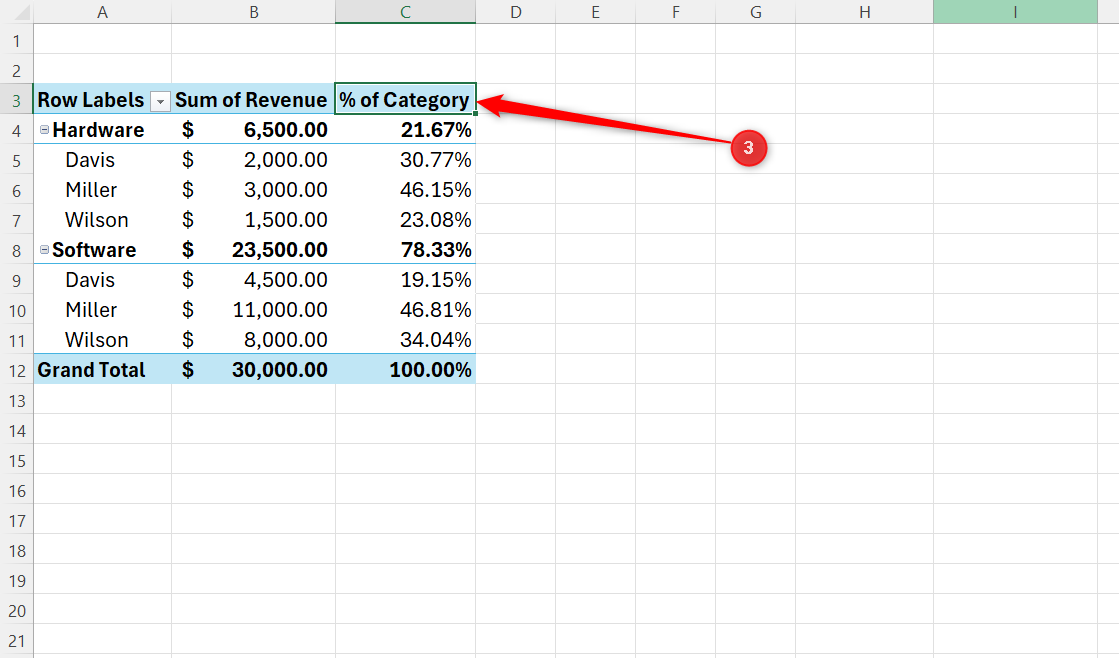
Task: Open the Row Labels filter dropdown
Action: 161,102
